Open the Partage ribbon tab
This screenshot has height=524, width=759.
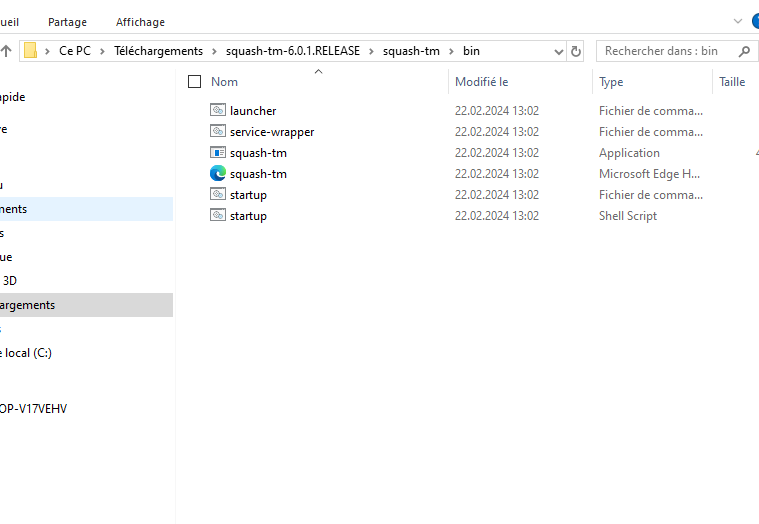67,22
